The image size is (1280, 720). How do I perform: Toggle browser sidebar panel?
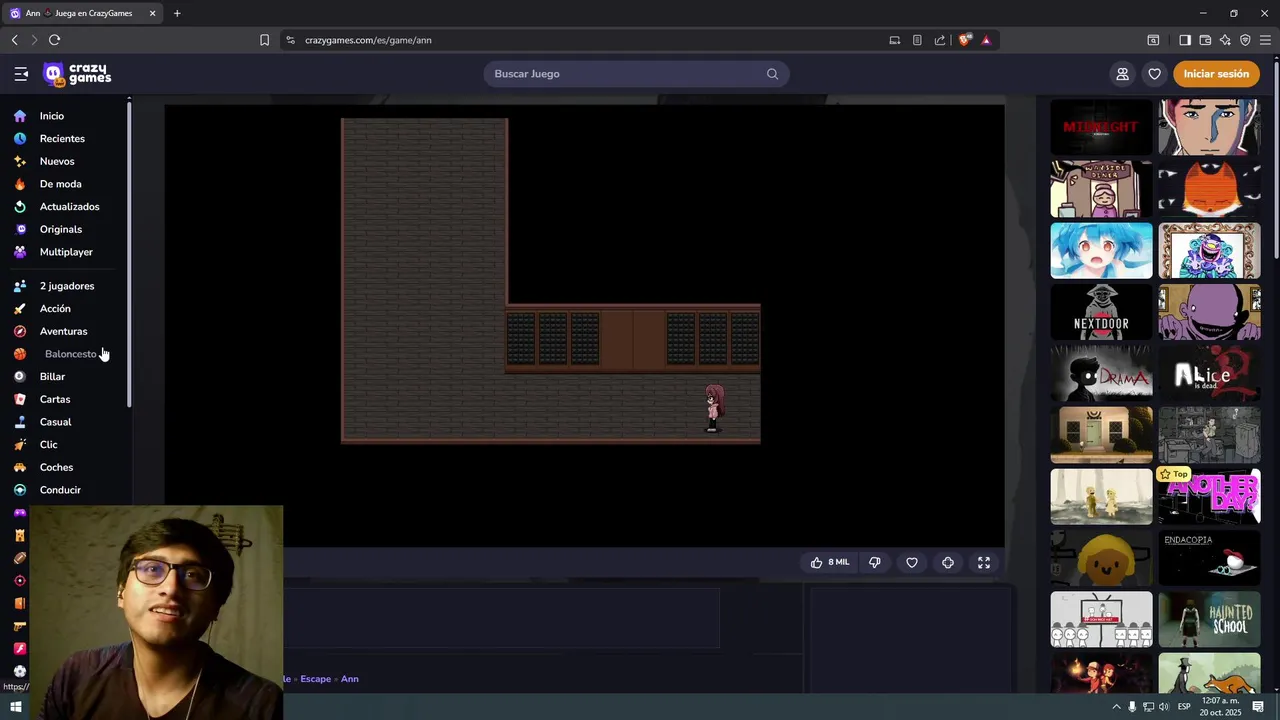point(1184,40)
